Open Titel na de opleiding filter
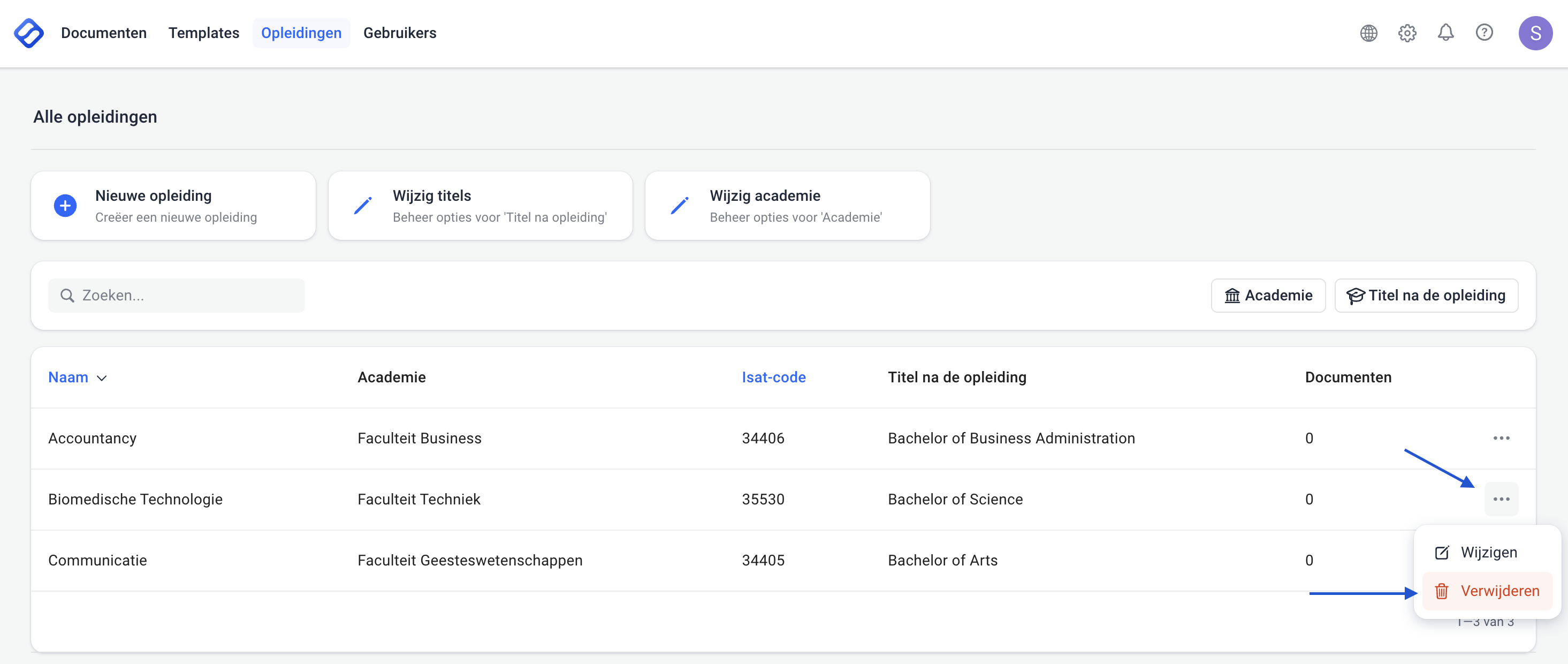Screen dimensions: 1568x664 pyautogui.click(x=1426, y=296)
